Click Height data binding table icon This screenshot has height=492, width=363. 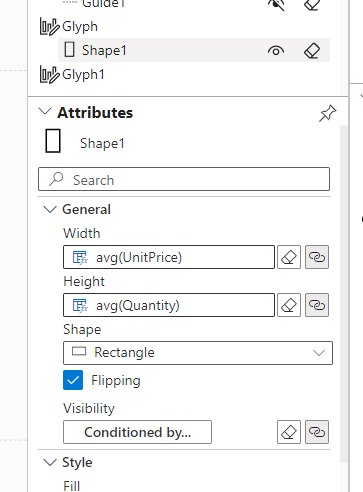(80, 306)
